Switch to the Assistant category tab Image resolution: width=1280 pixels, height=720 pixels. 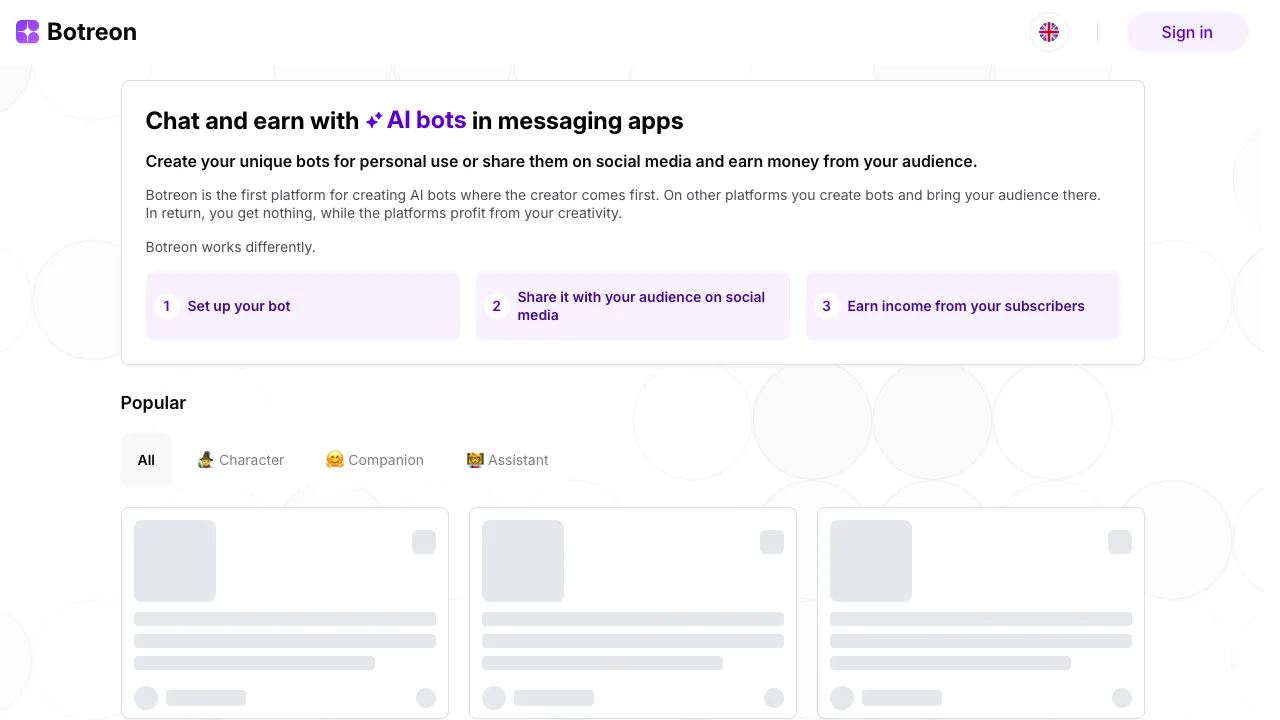tap(508, 460)
